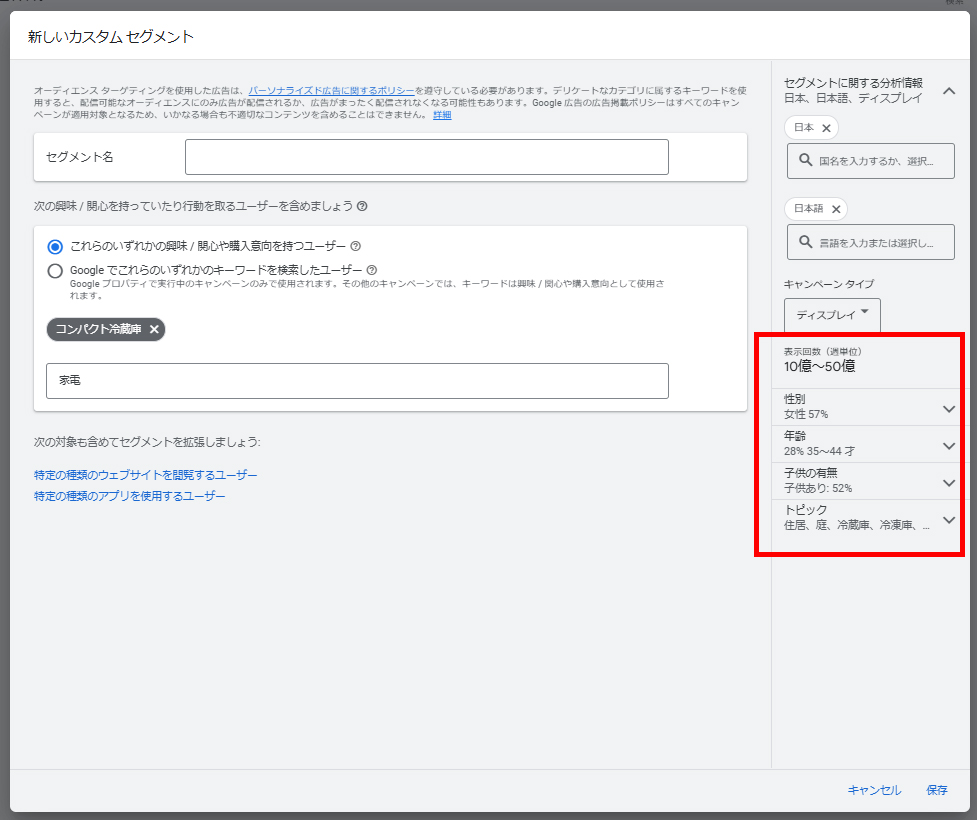Expand the 性別 insight row
977x820 pixels.
pos(949,408)
